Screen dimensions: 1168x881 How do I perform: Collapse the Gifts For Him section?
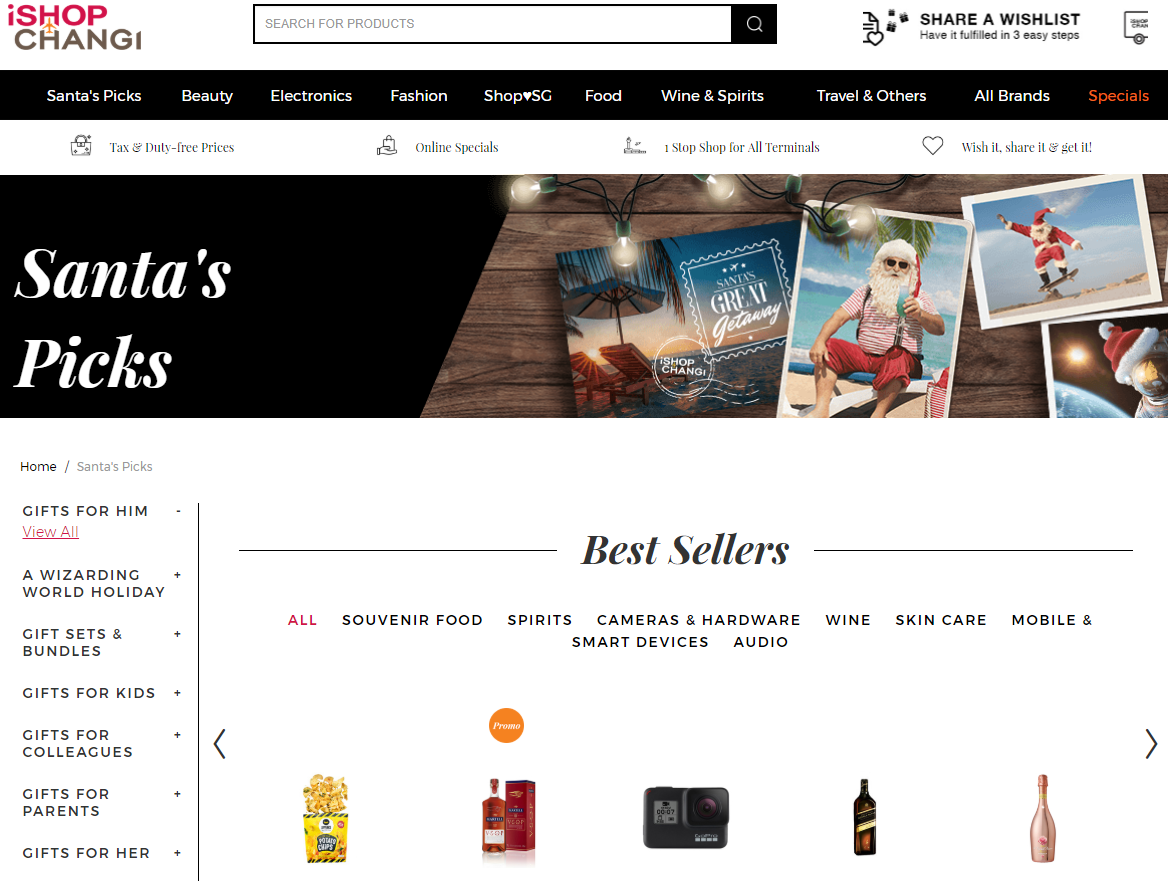[x=178, y=511]
